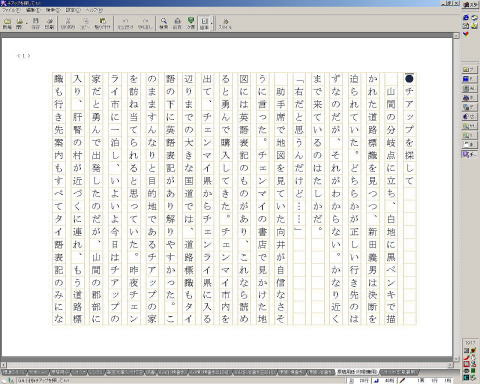The image size is (480, 384).
Task: Open the ヘルプ(H) menu
Action: [x=94, y=10]
